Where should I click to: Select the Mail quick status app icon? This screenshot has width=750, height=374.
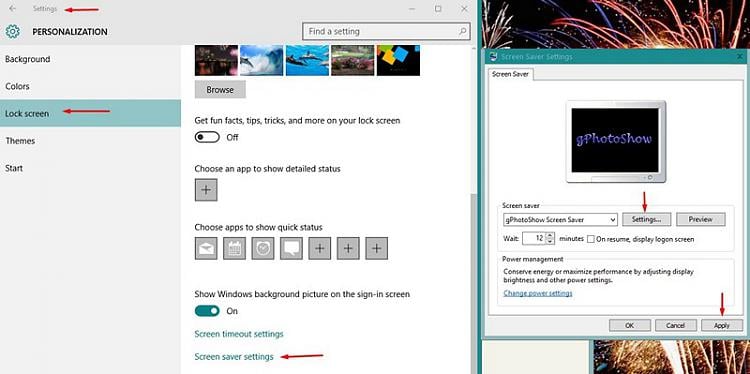point(206,248)
